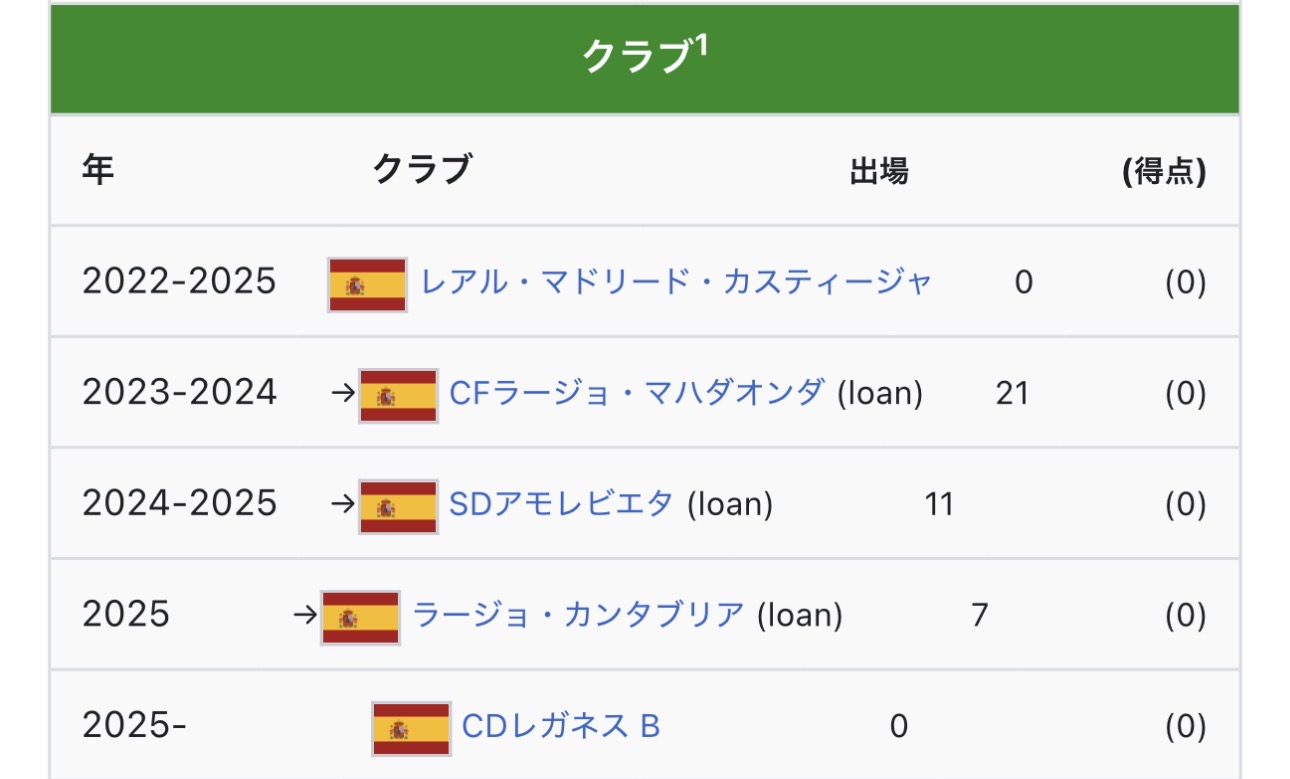The width and height of the screenshot is (1290, 779).
Task: Open the CDレガネス B link
Action: [x=561, y=725]
